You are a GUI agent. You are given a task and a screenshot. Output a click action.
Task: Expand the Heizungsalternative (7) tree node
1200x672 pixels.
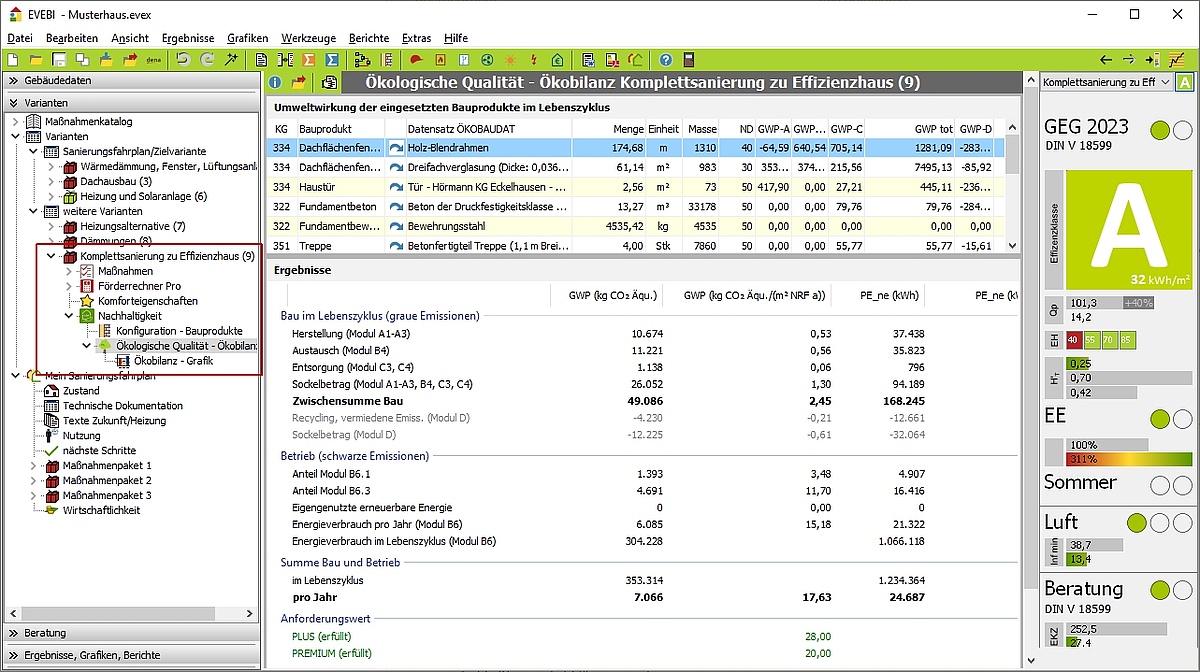(x=52, y=227)
